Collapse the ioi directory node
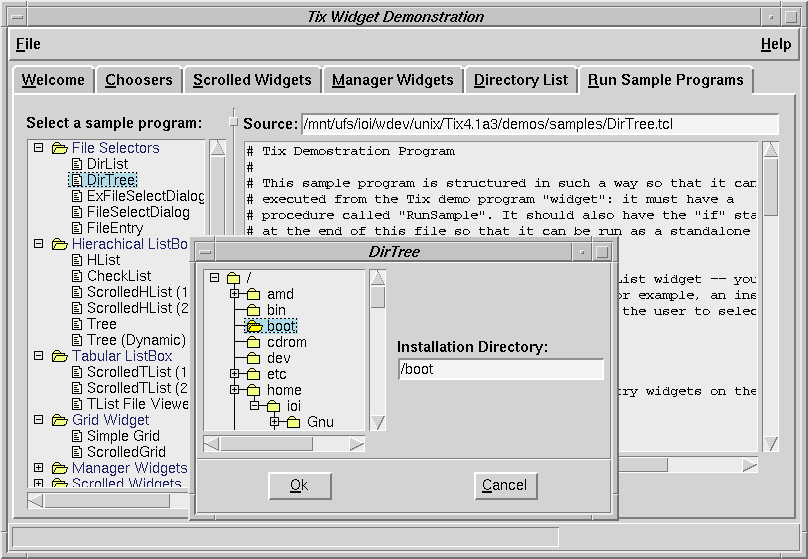Screen dimensions: 808x559 click(255, 405)
